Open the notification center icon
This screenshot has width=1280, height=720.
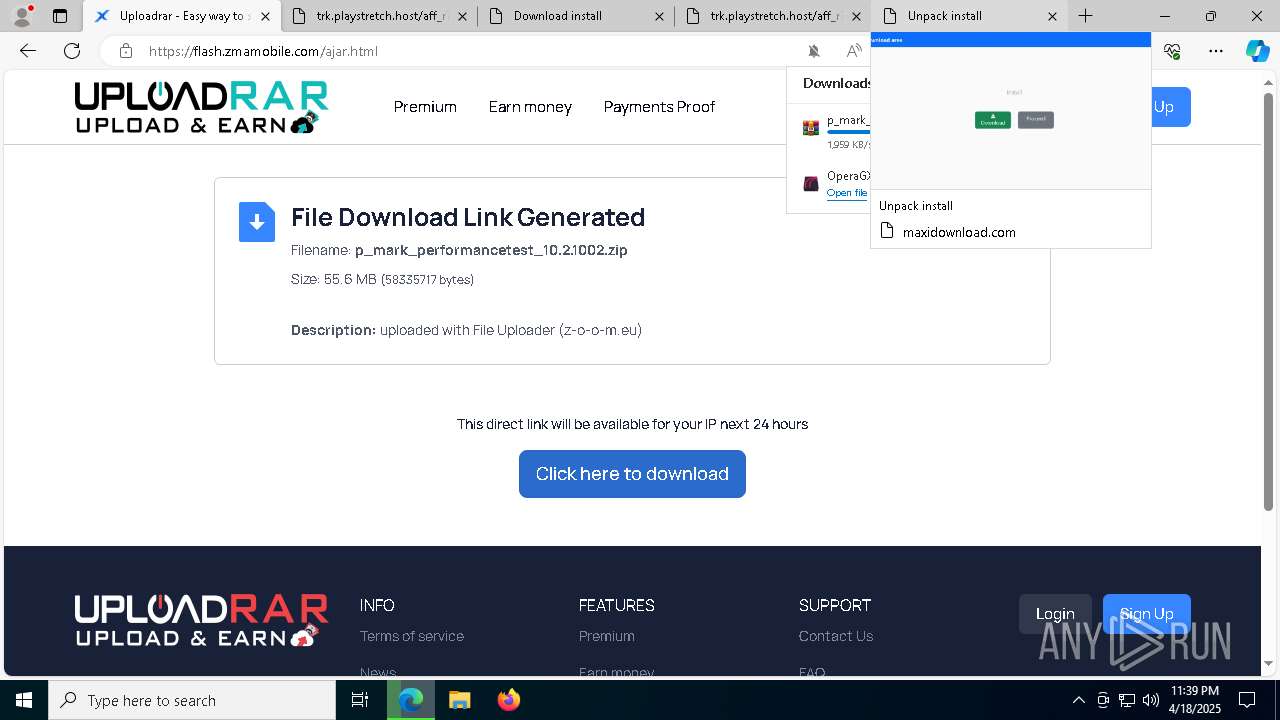[x=1247, y=700]
